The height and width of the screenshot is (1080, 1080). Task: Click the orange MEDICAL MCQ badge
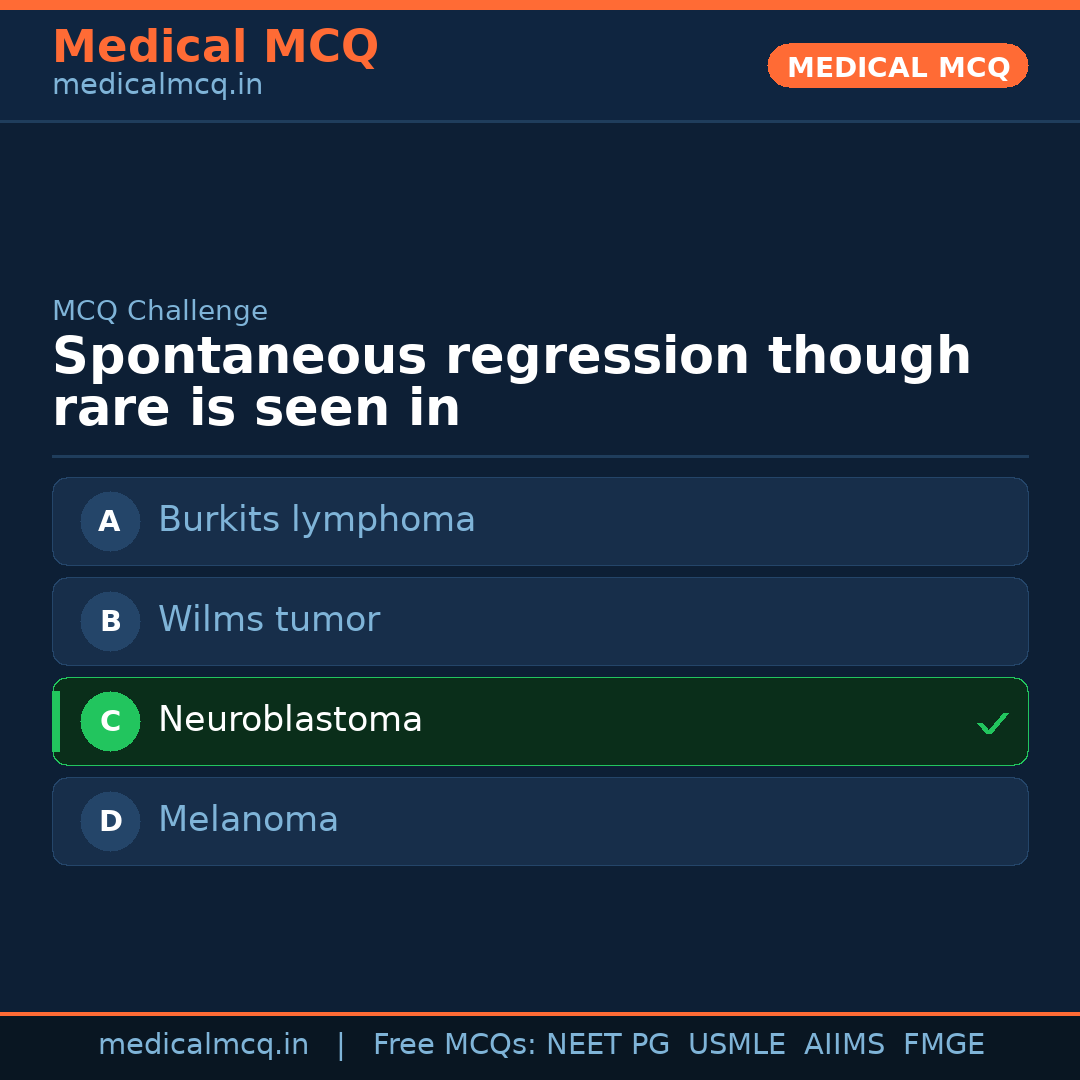[897, 66]
